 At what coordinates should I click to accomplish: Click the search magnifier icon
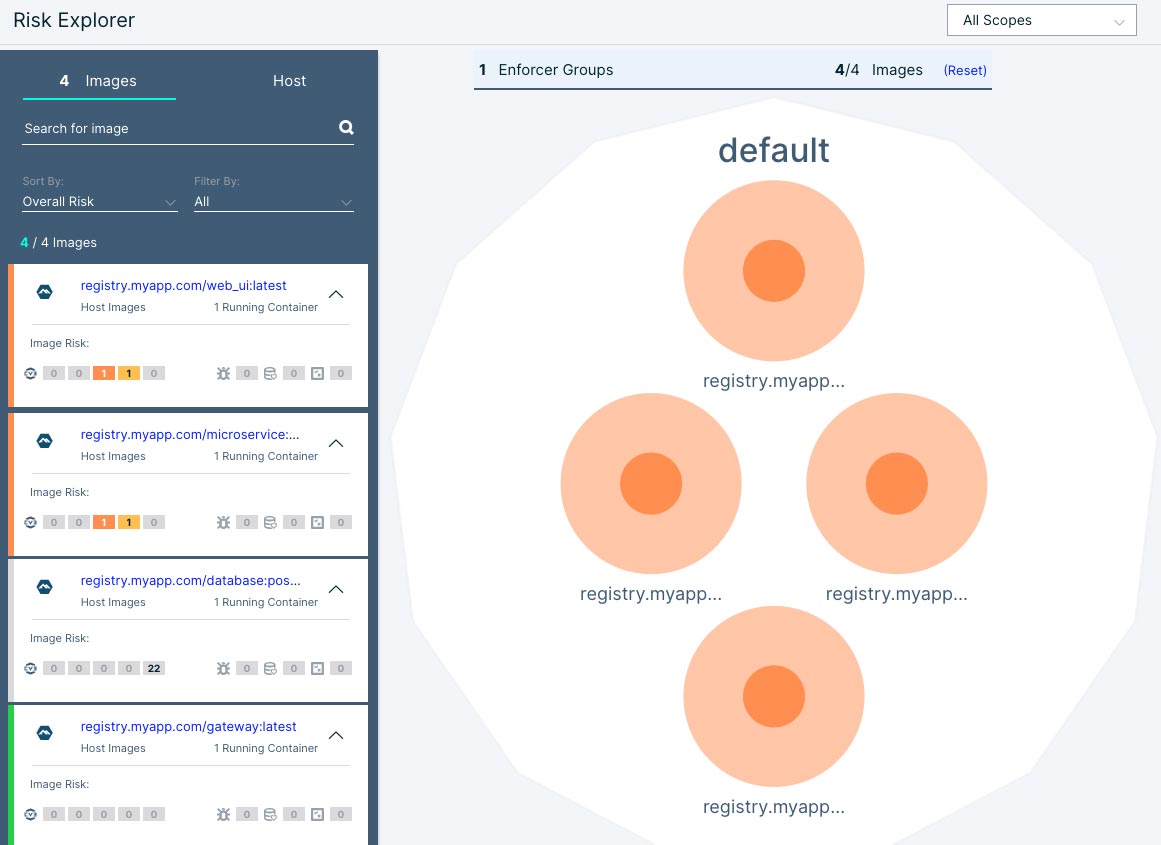[x=346, y=127]
